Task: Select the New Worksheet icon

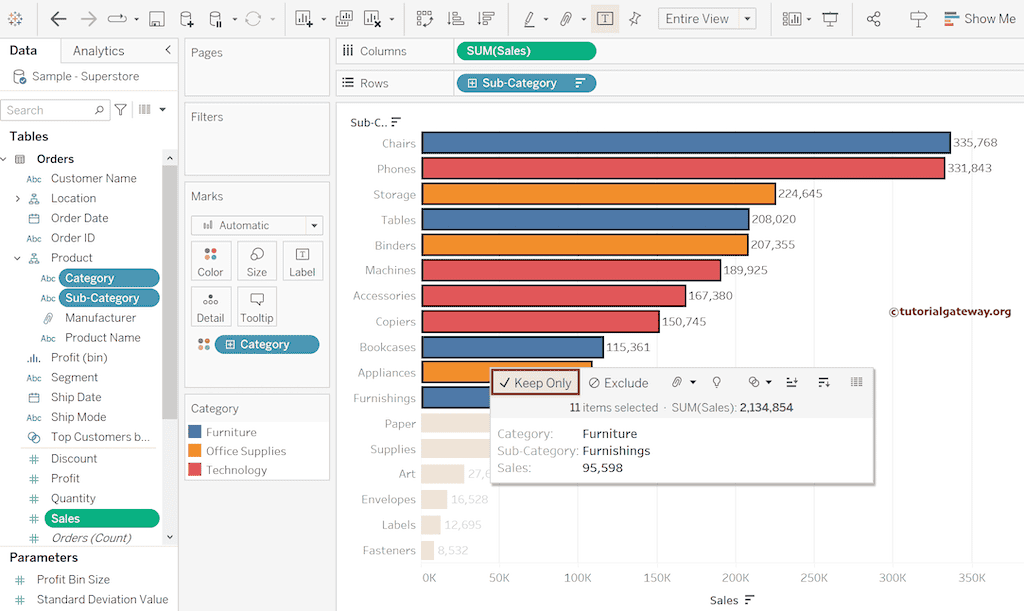Action: pyautogui.click(x=304, y=18)
